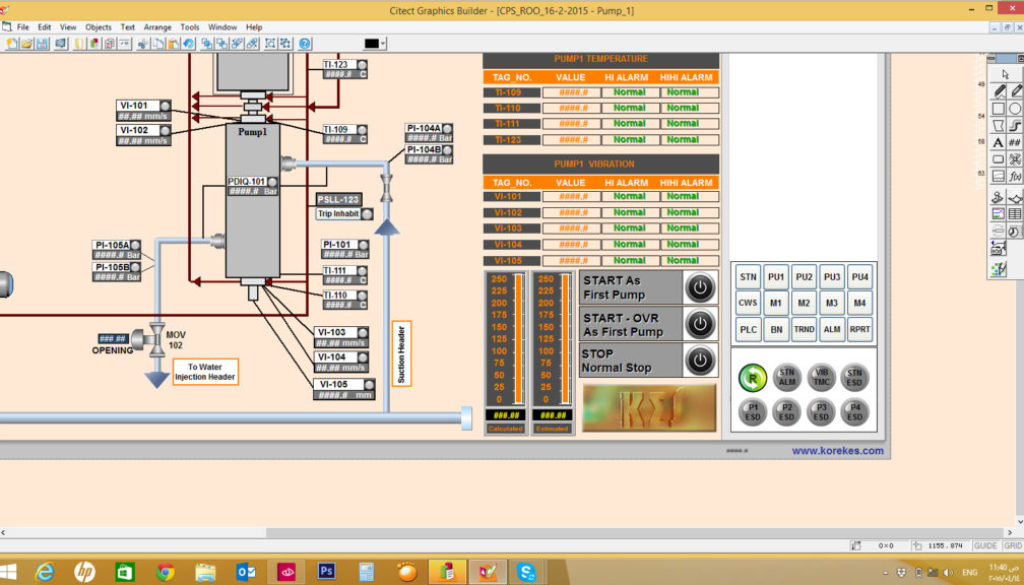Click the CWS navigation button
1024x585 pixels.
[748, 303]
